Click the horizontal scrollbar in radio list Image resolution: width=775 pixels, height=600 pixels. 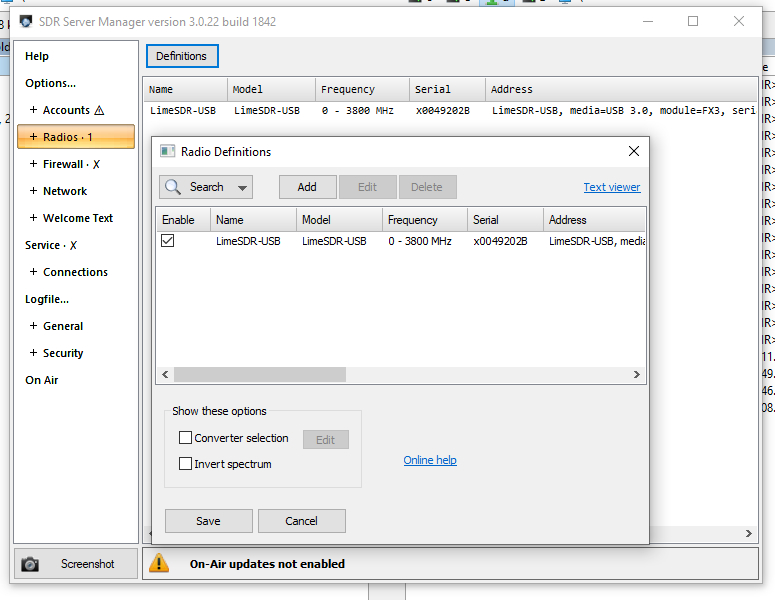pos(260,374)
